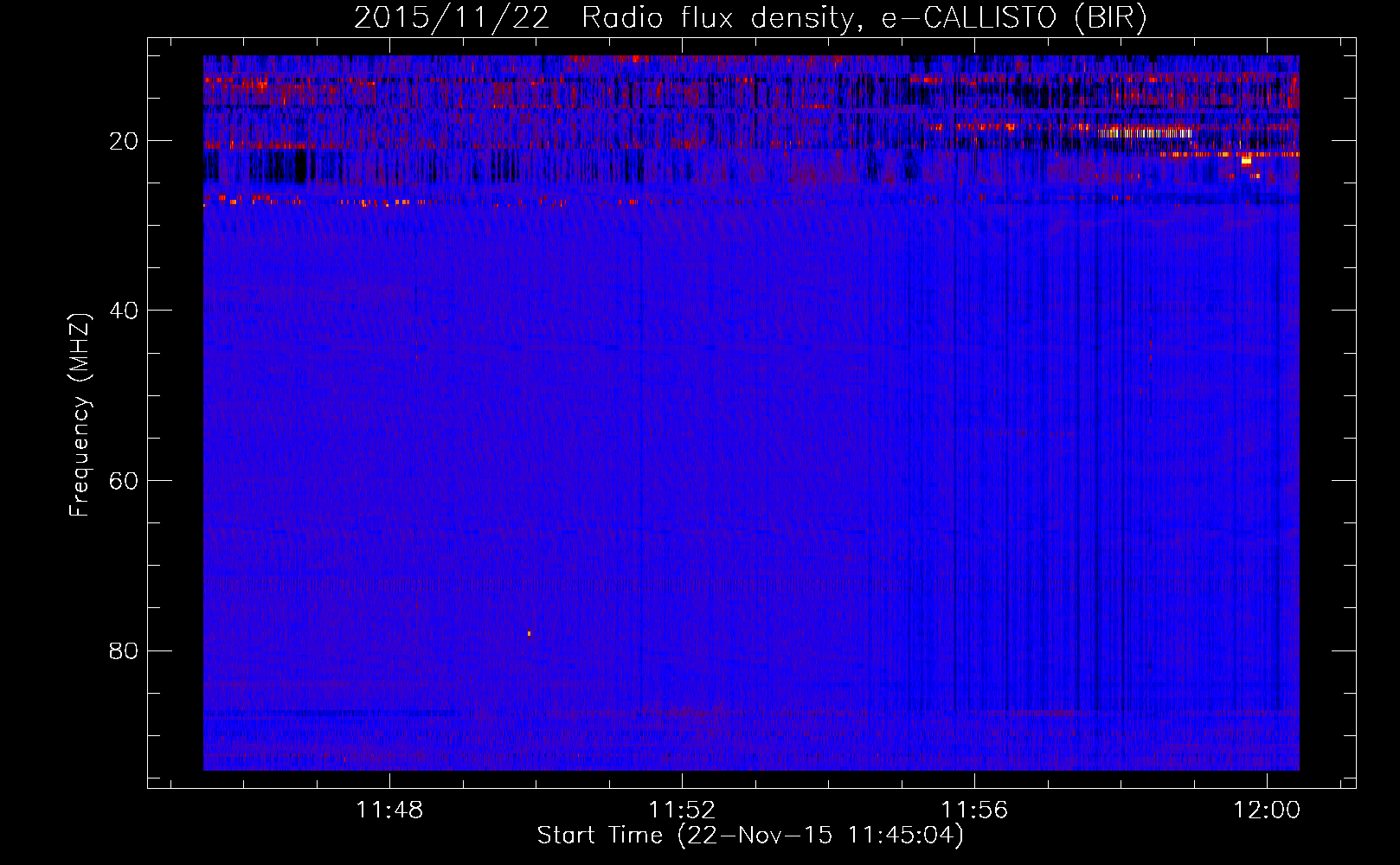Click the 60 MHz frequency tick label

coord(125,481)
